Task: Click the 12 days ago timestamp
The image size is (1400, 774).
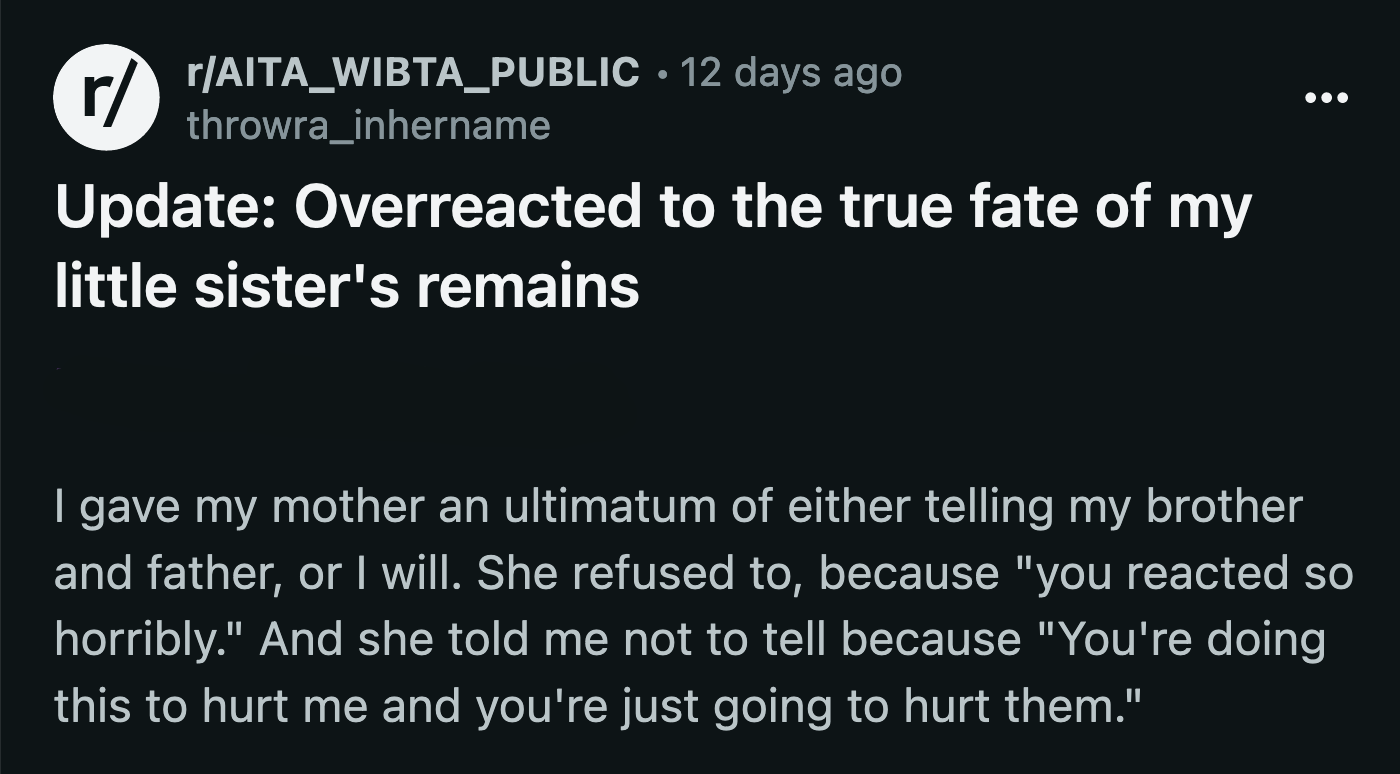Action: [x=790, y=72]
